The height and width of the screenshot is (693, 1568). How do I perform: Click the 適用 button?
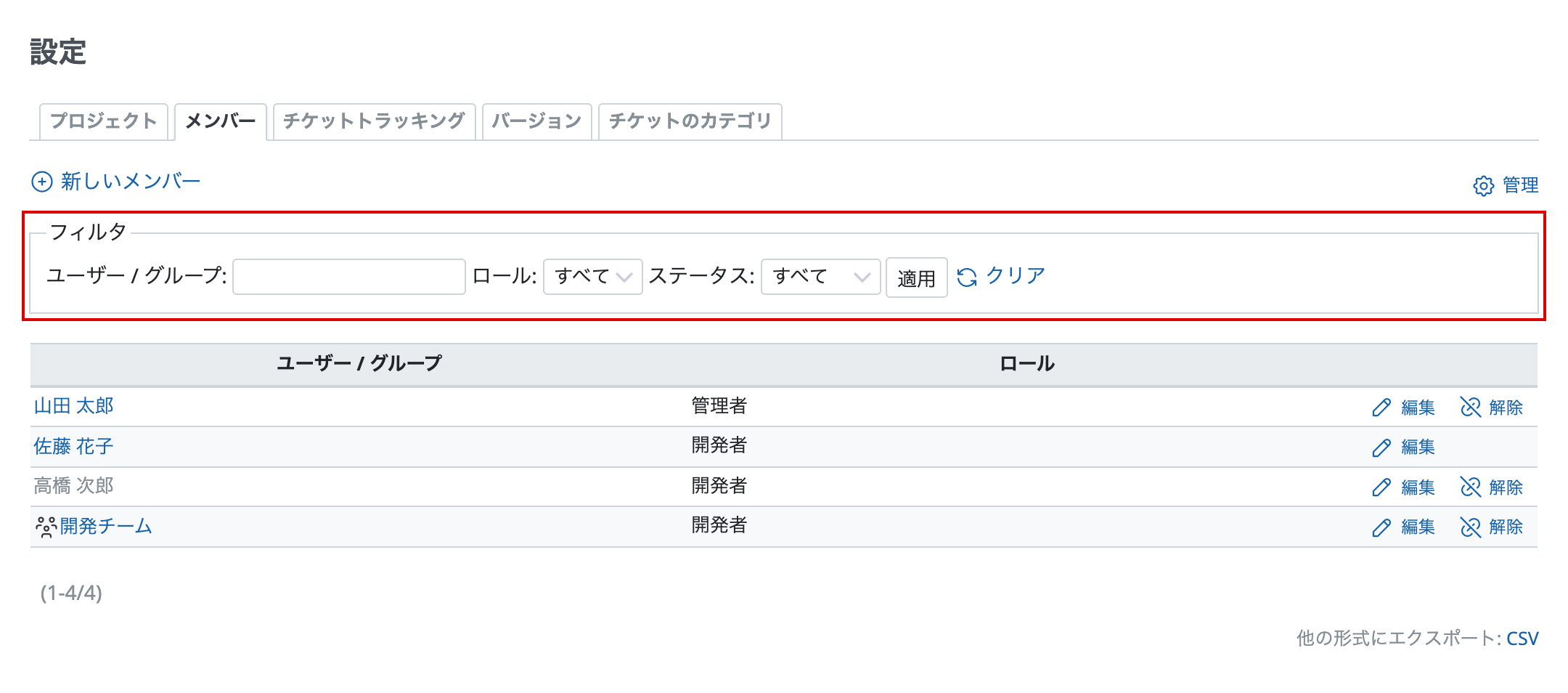pyautogui.click(x=916, y=277)
